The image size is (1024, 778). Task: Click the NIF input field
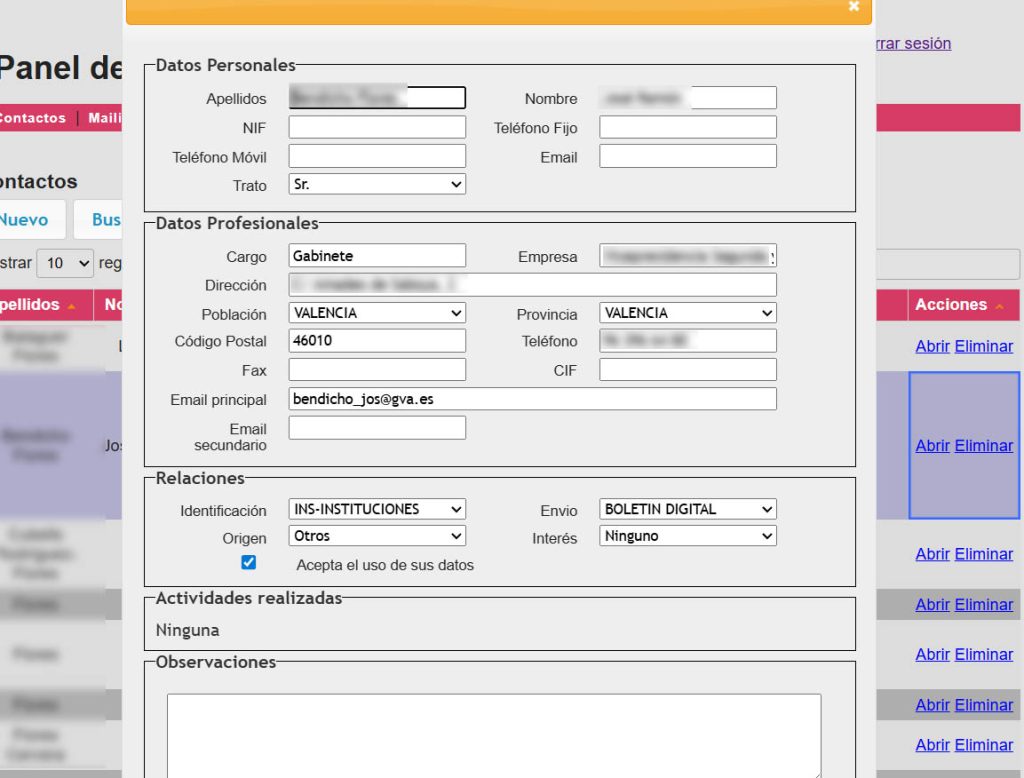pos(377,127)
